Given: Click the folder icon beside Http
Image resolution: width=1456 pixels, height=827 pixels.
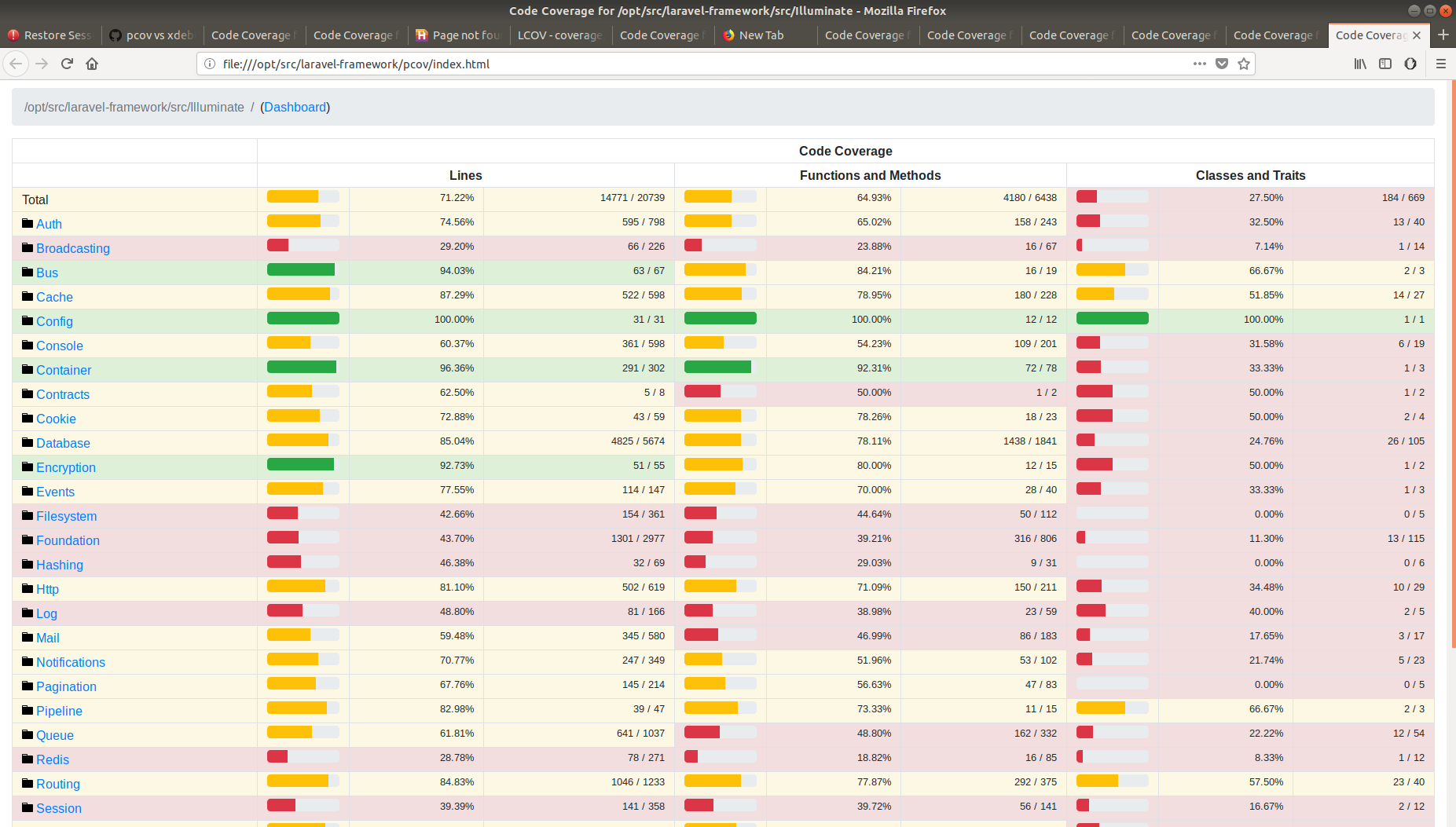Looking at the screenshot, I should tap(28, 588).
